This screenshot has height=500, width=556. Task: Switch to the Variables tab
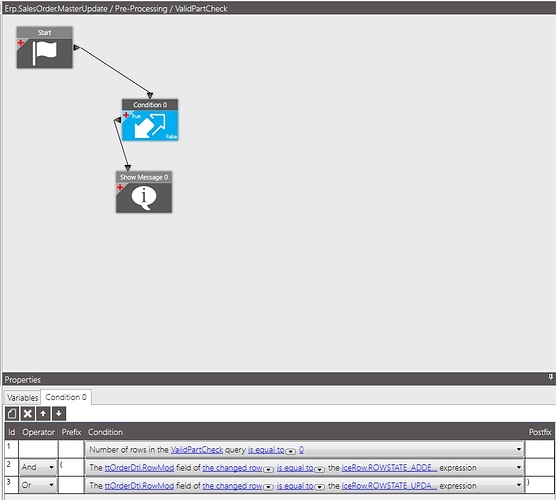pos(22,398)
